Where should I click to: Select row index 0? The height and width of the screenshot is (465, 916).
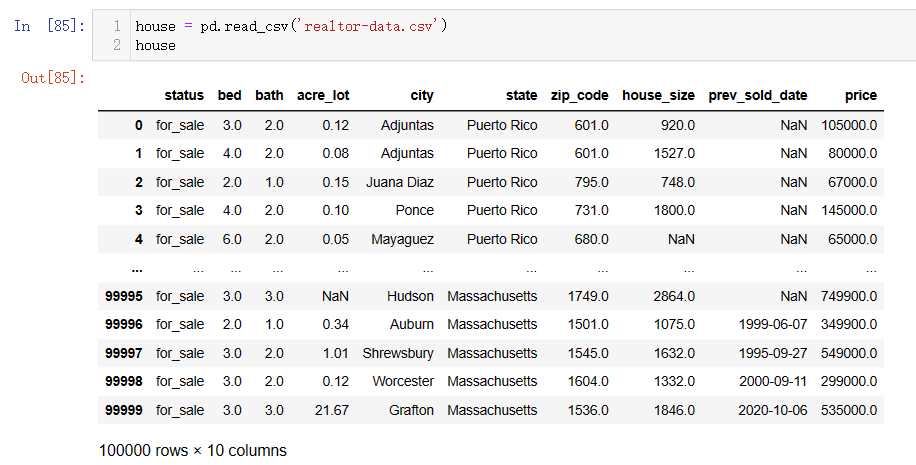pyautogui.click(x=138, y=125)
